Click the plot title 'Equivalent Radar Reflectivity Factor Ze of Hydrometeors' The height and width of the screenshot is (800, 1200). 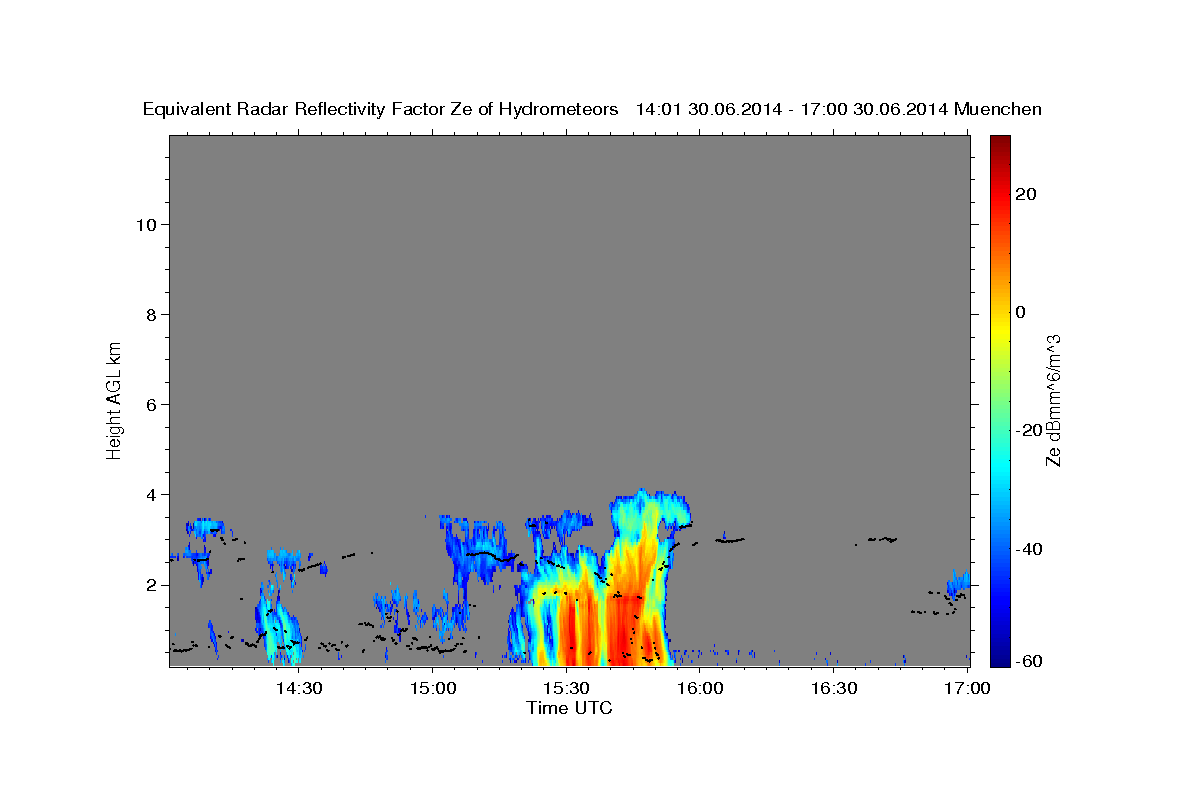(x=381, y=109)
